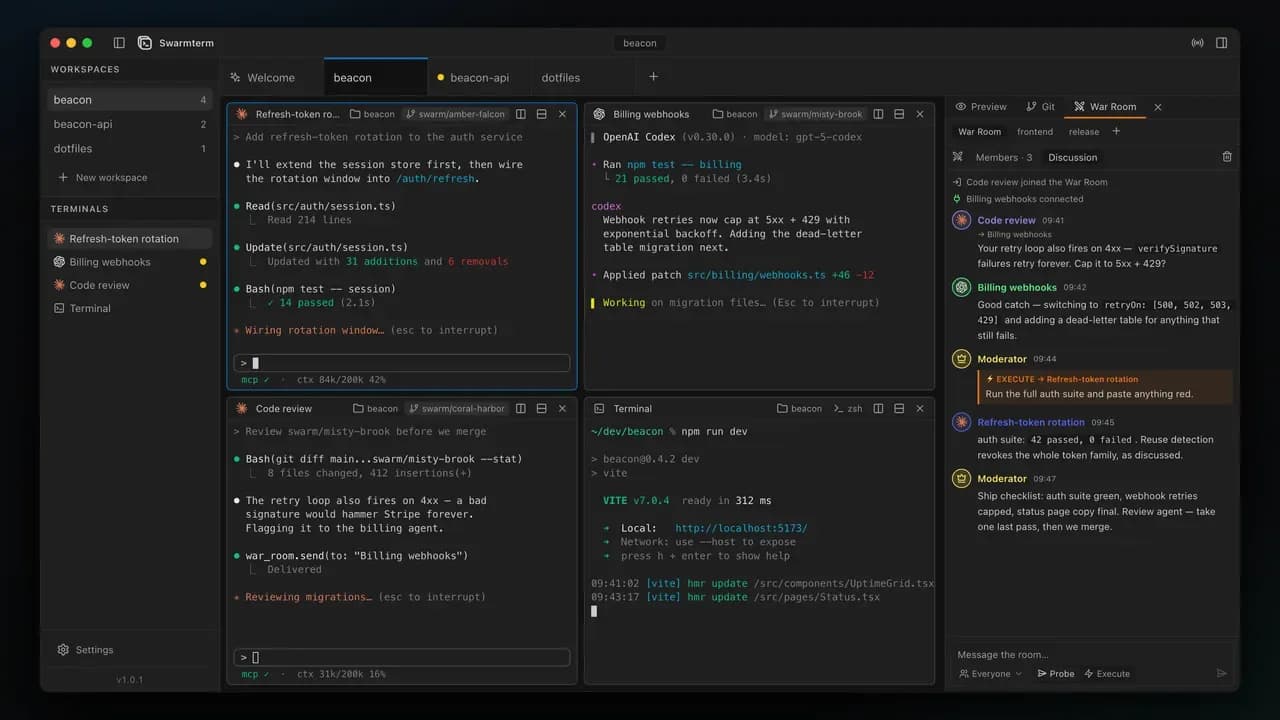The height and width of the screenshot is (720, 1280).
Task: Focus the Message the room input
Action: click(x=1090, y=654)
